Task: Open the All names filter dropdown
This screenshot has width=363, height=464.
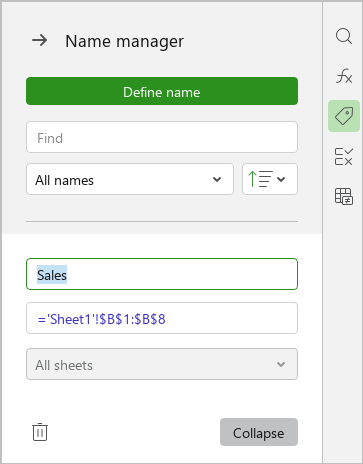Action: (x=130, y=179)
